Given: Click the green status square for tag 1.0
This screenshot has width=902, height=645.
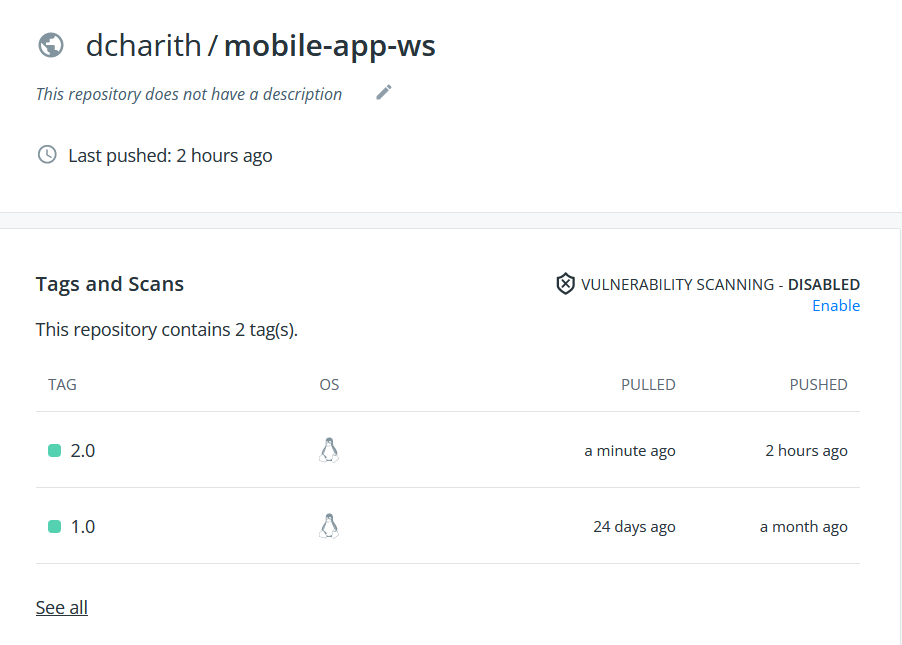Looking at the screenshot, I should tap(55, 526).
